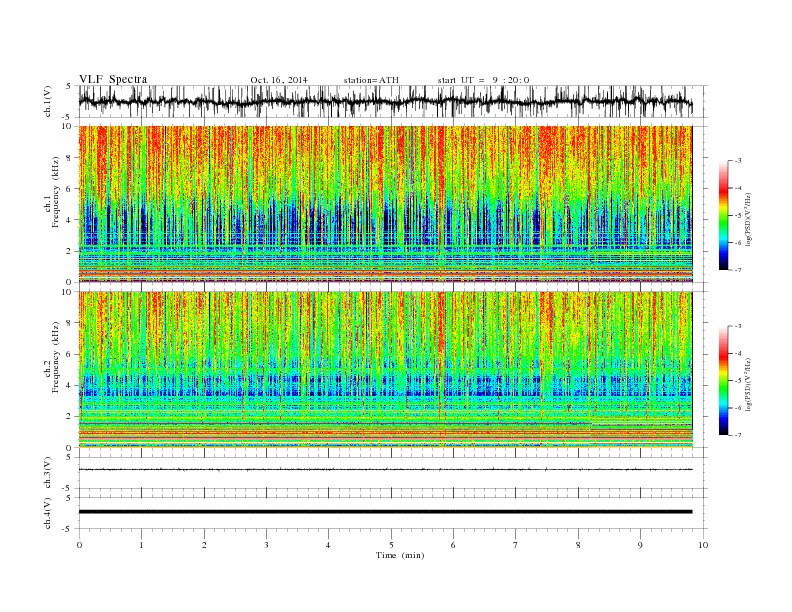The image size is (792, 612).
Task: Click the thick ch.4 voltage trace band
Action: point(385,512)
